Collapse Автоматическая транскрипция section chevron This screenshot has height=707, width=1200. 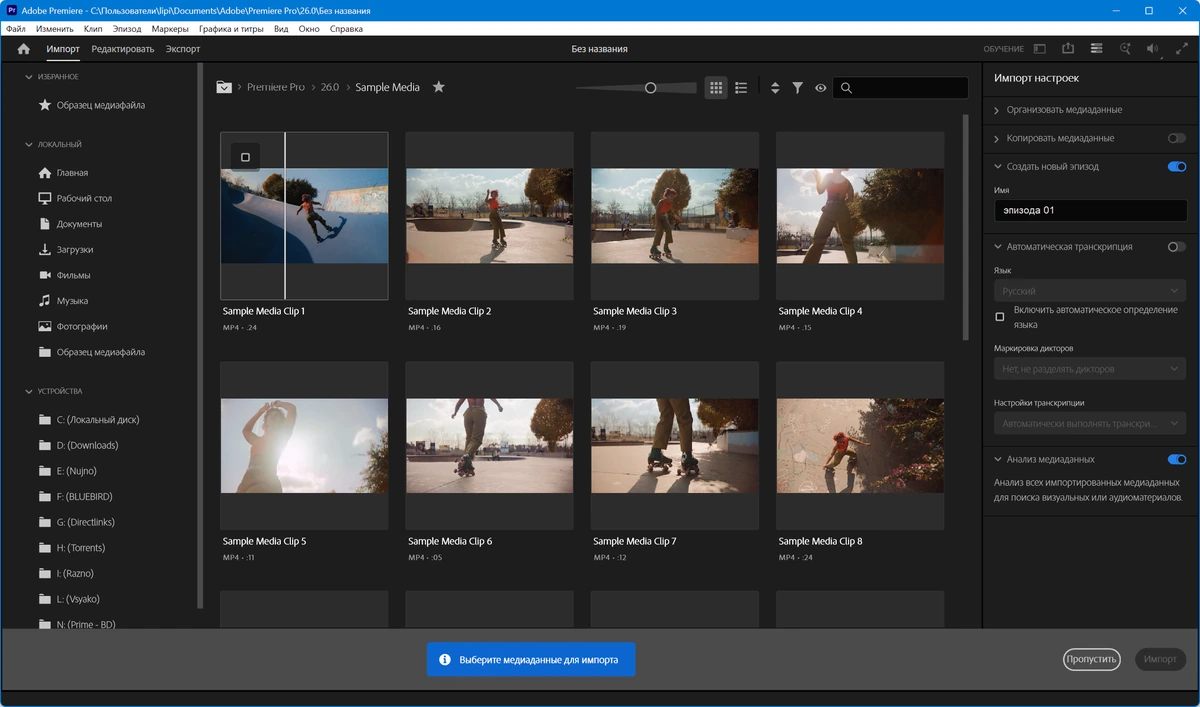(x=997, y=247)
